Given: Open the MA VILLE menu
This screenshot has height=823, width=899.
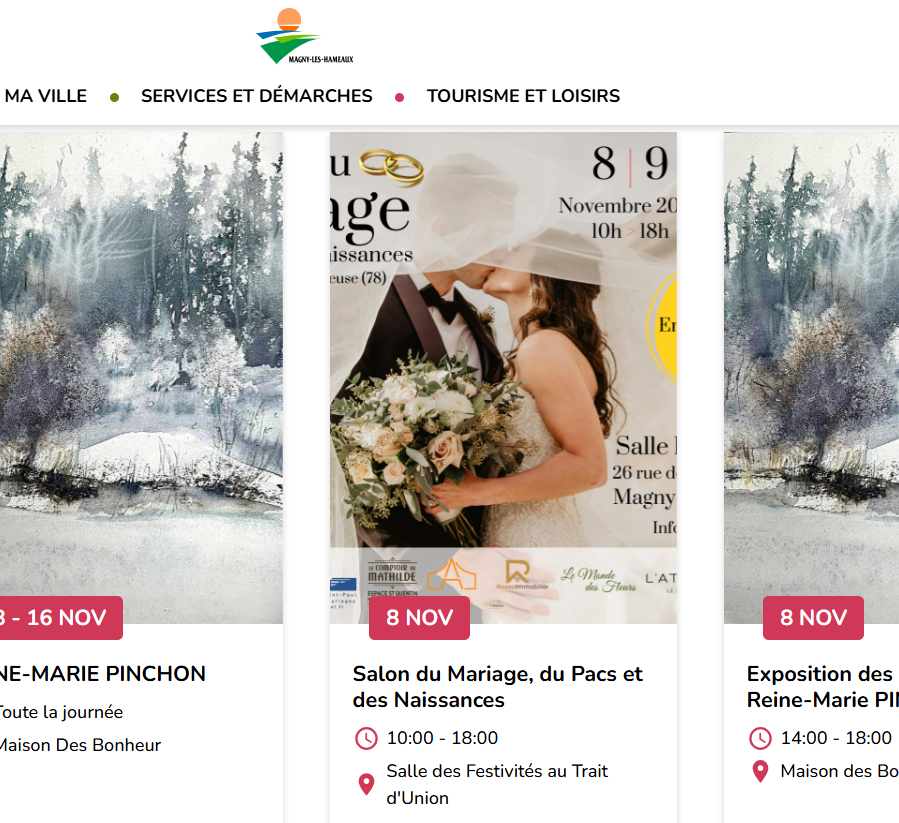Looking at the screenshot, I should pyautogui.click(x=45, y=96).
